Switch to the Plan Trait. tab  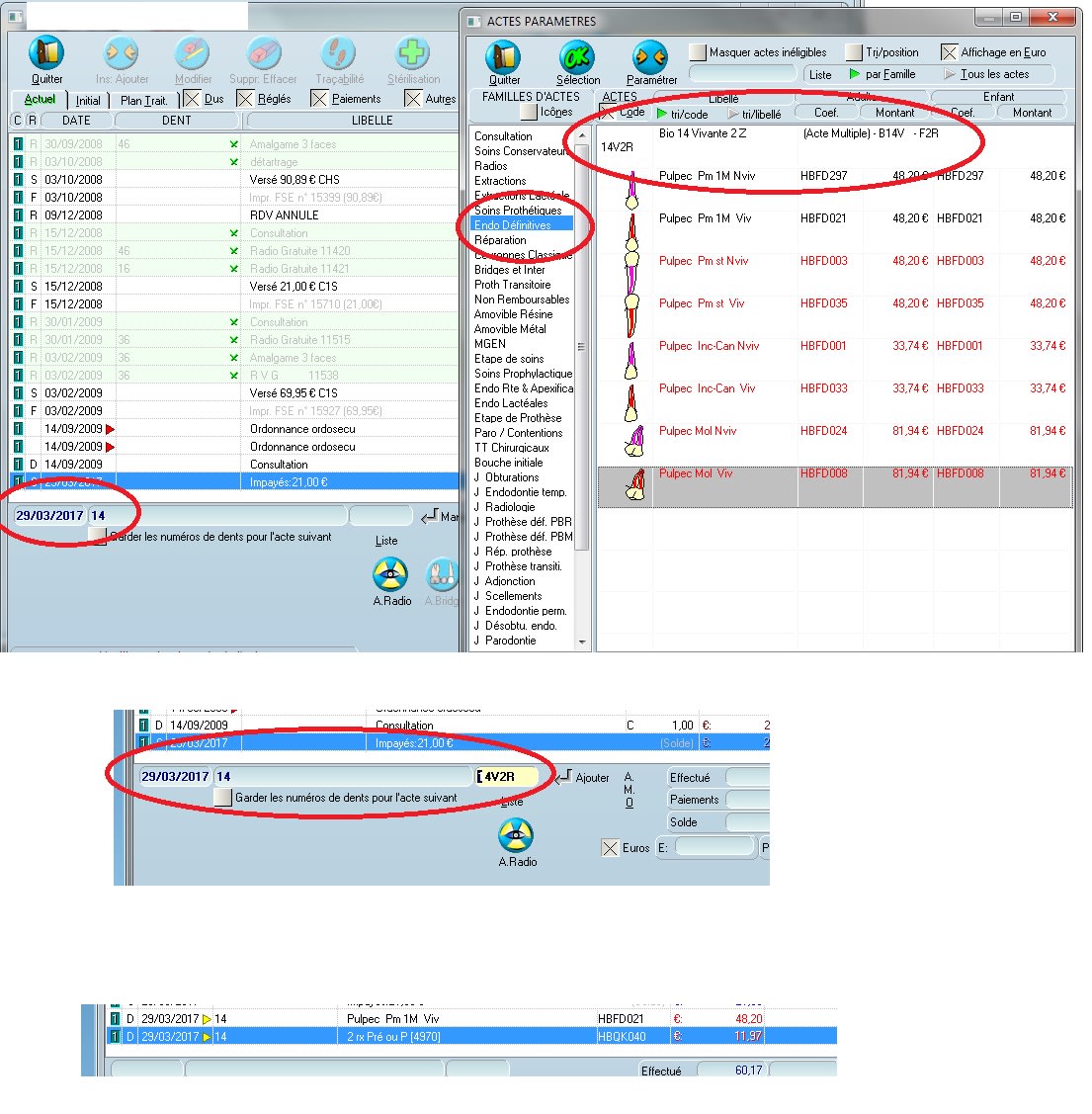pyautogui.click(x=144, y=100)
